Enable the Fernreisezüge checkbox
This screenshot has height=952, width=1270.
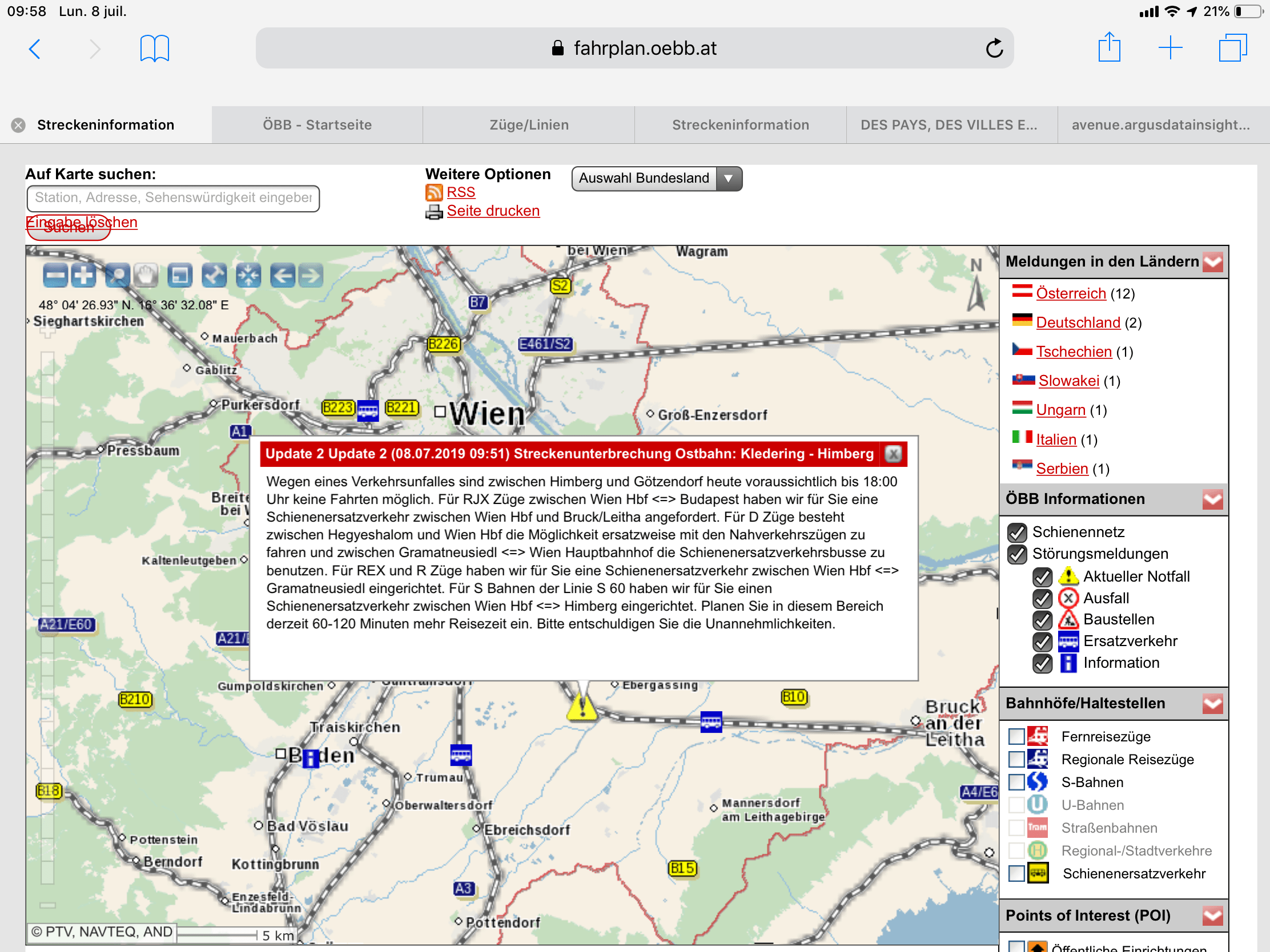click(1016, 736)
